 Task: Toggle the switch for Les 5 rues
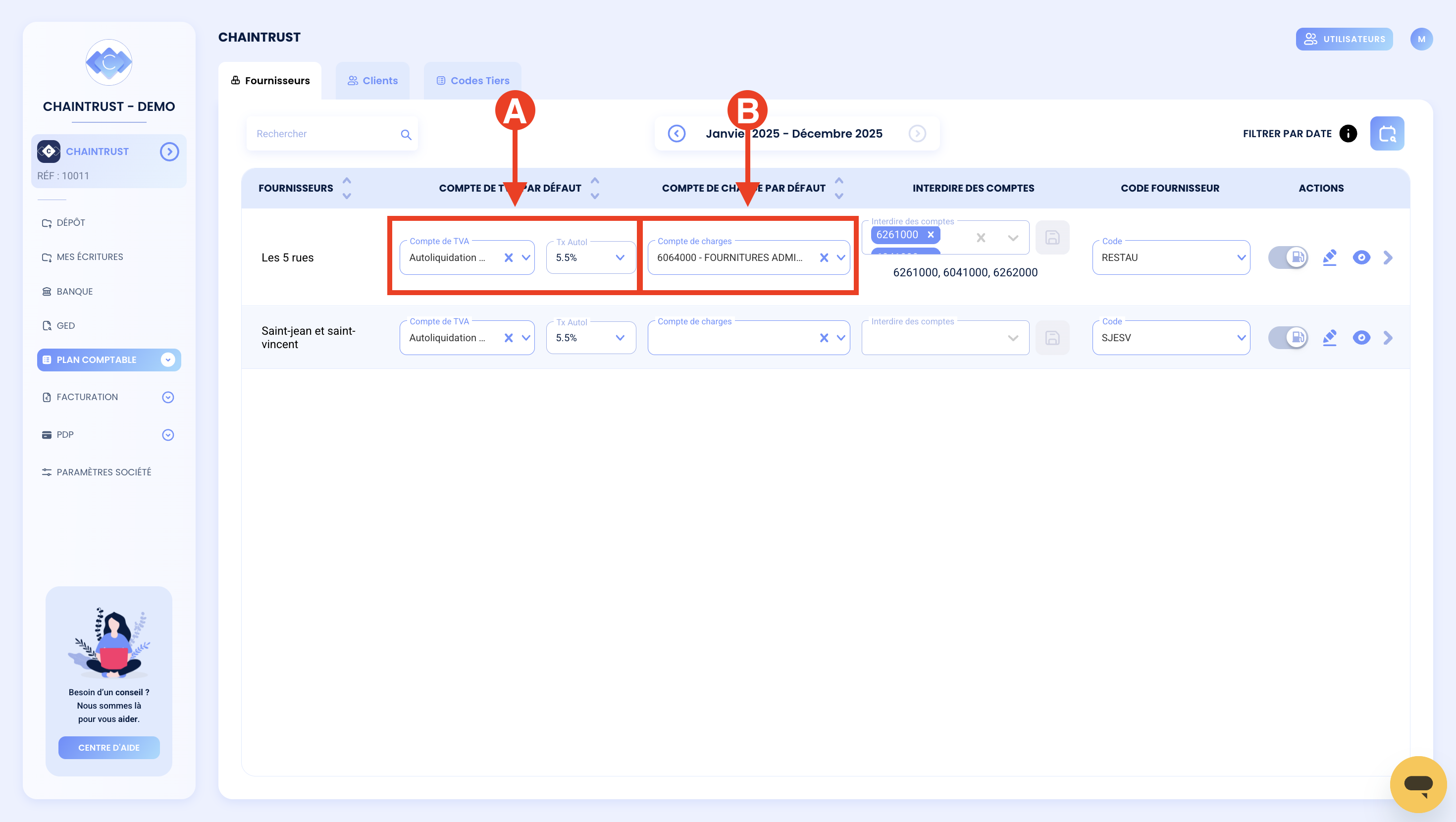1288,258
